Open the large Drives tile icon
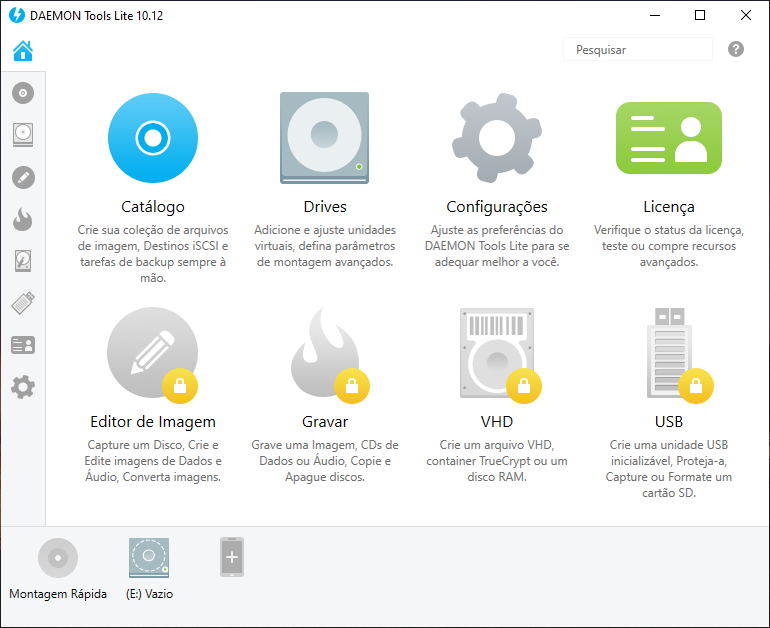This screenshot has width=770, height=628. 324,138
